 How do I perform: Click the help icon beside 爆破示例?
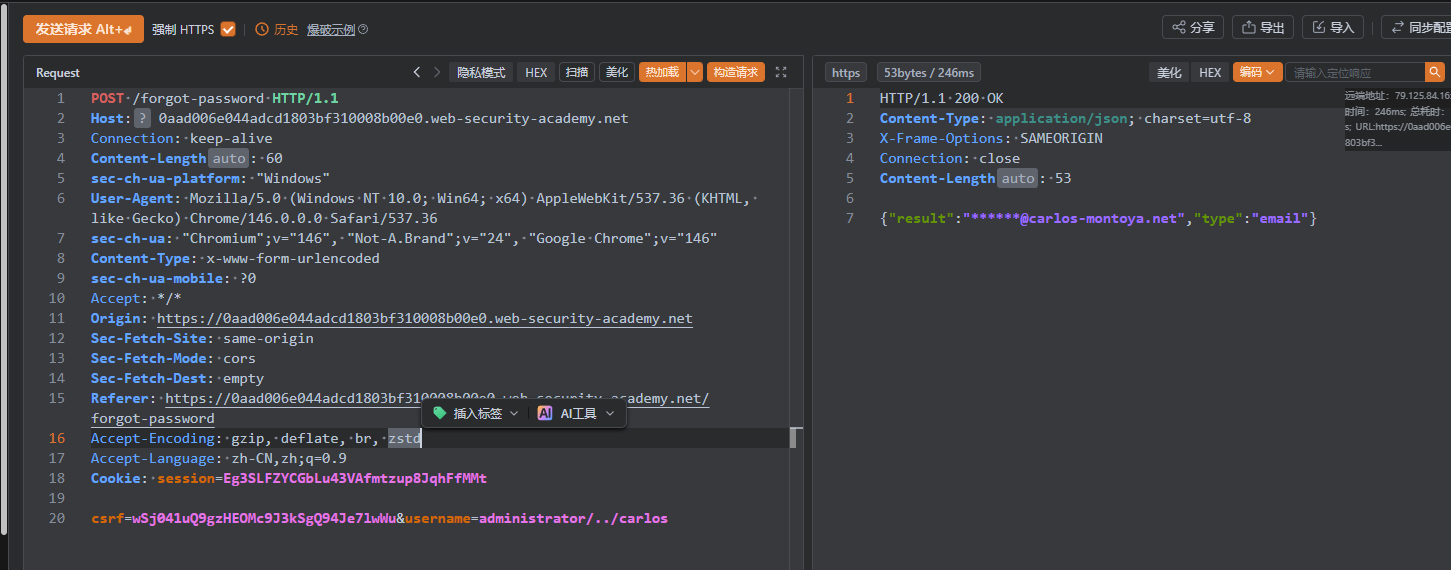click(x=363, y=30)
